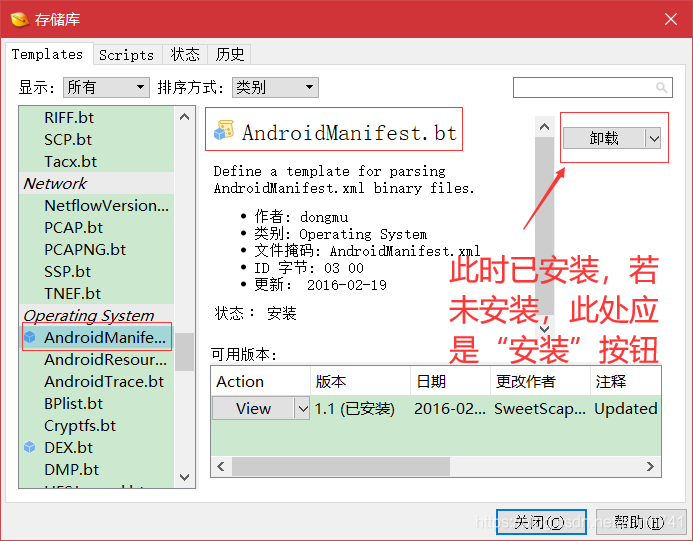Image resolution: width=693 pixels, height=541 pixels.
Task: Open the 排序方式 dropdown set to 类别
Action: tap(275, 87)
